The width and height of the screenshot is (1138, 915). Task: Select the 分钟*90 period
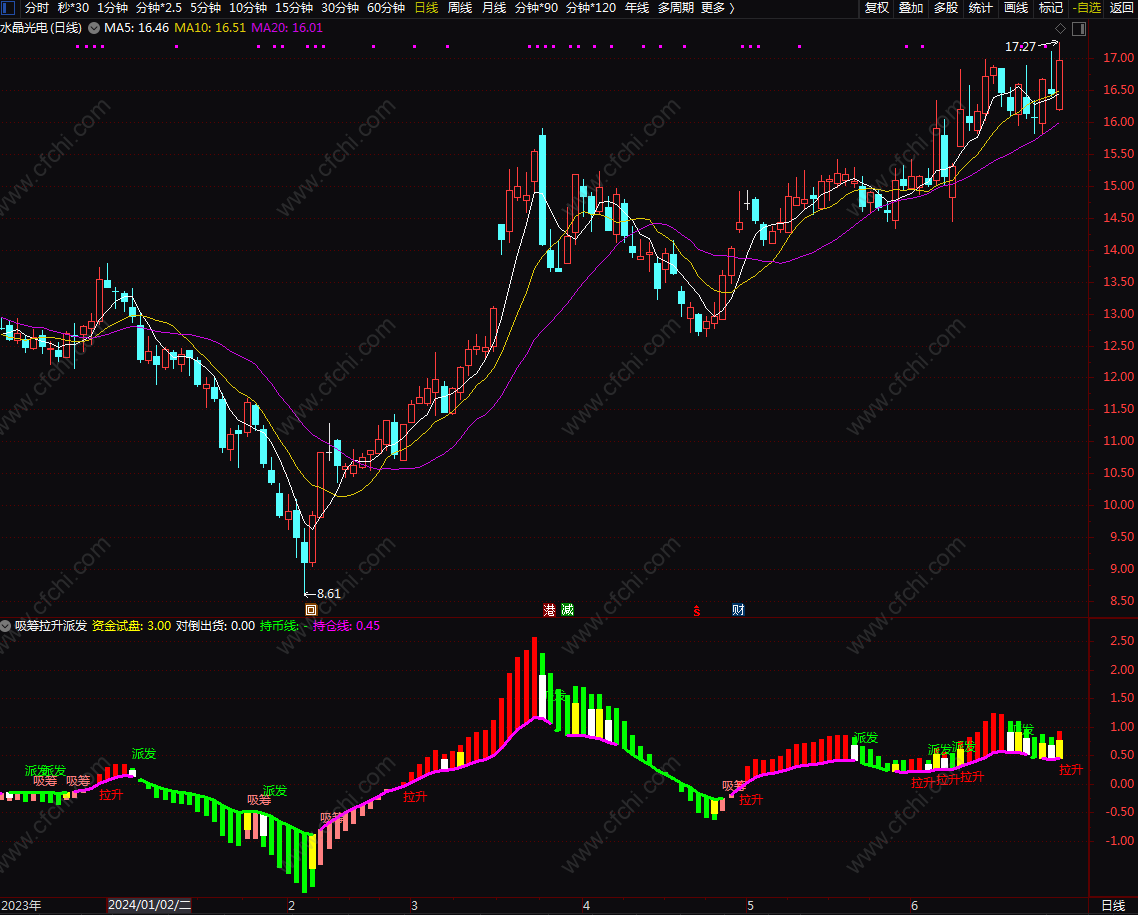pos(536,8)
